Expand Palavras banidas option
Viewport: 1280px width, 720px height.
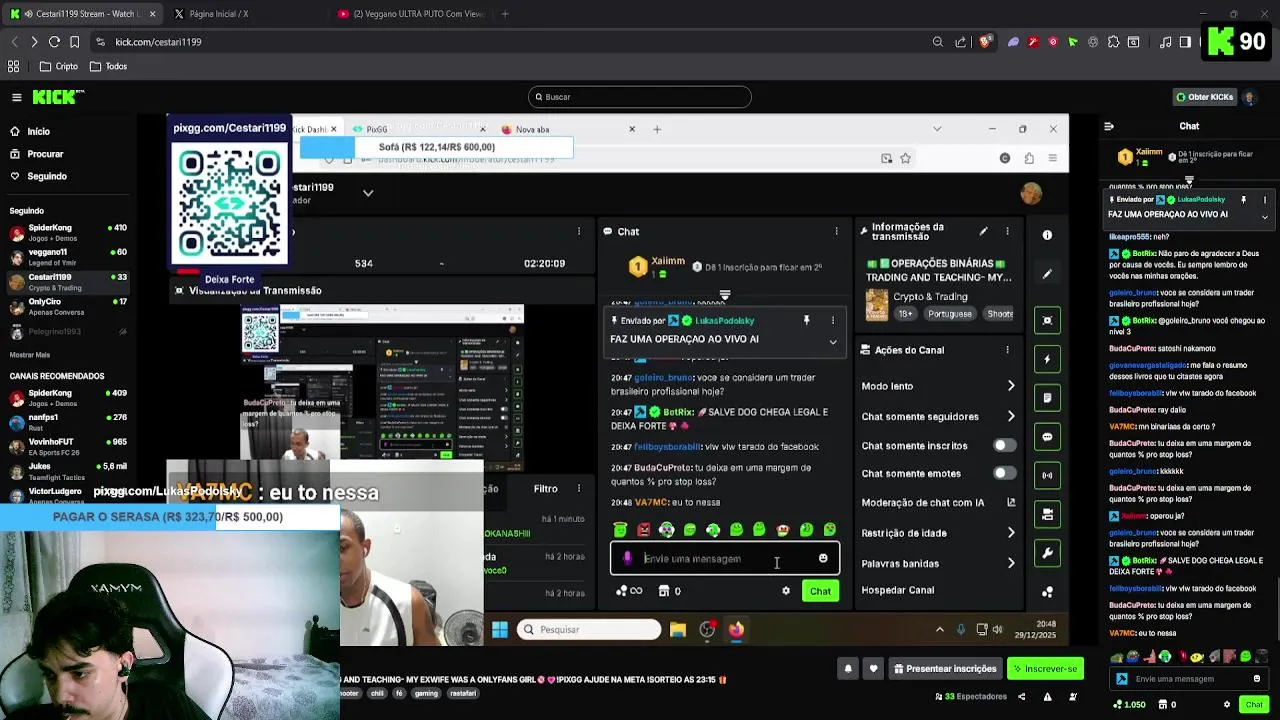1011,563
